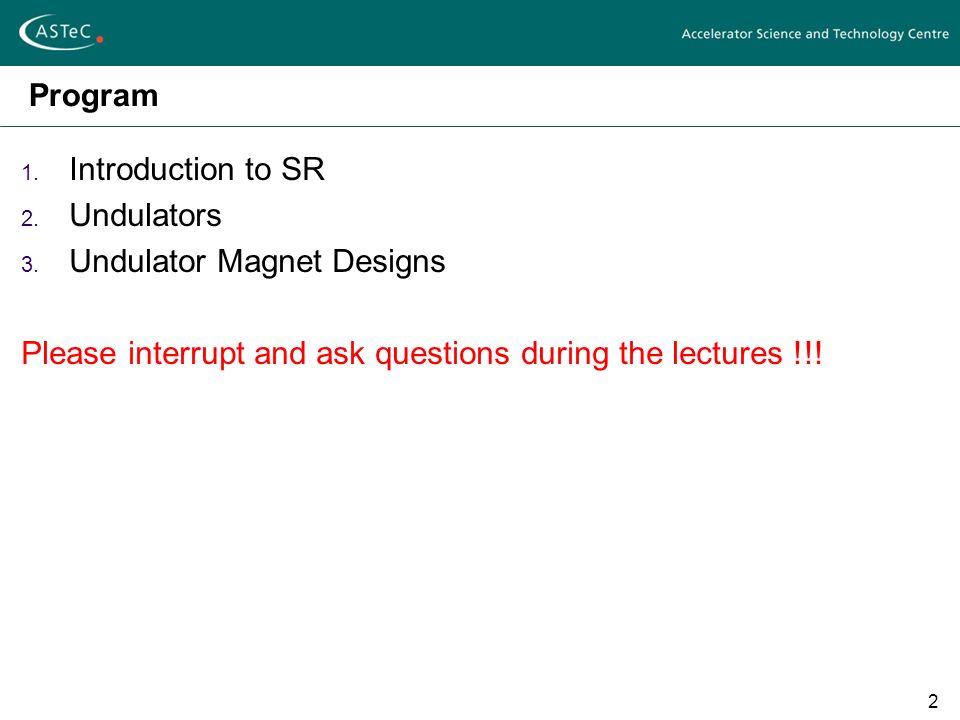The image size is (960, 720).
Task: Click list number '3.' beside Undulator Magnet Designs
Action: coord(30,264)
